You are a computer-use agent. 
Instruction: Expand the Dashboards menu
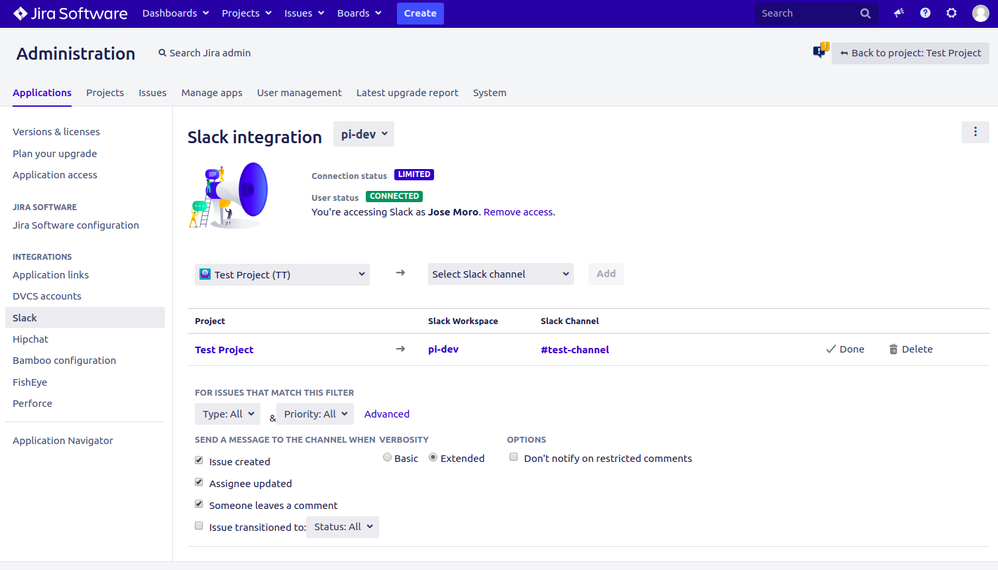click(175, 13)
